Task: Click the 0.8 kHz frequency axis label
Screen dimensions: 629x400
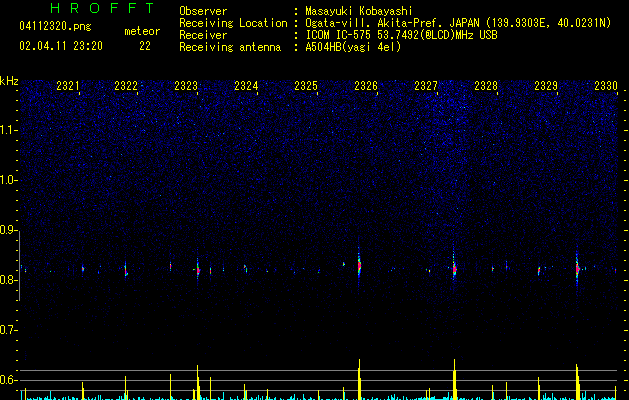Action: pos(9,280)
